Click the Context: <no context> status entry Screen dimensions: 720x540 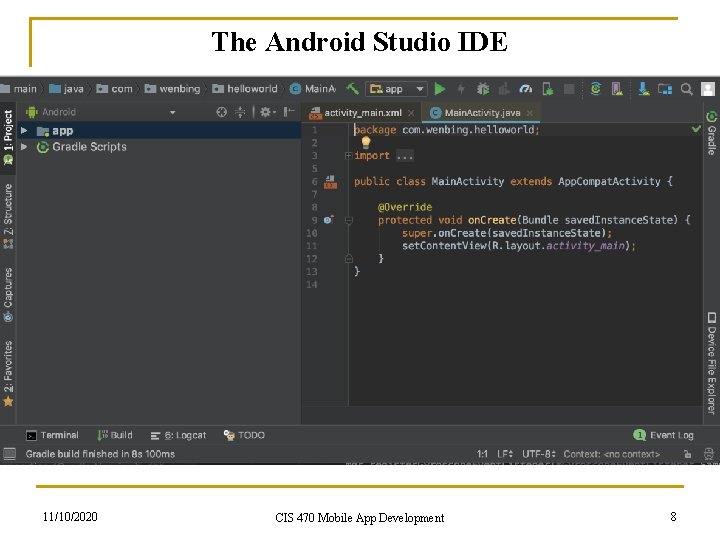pos(612,454)
